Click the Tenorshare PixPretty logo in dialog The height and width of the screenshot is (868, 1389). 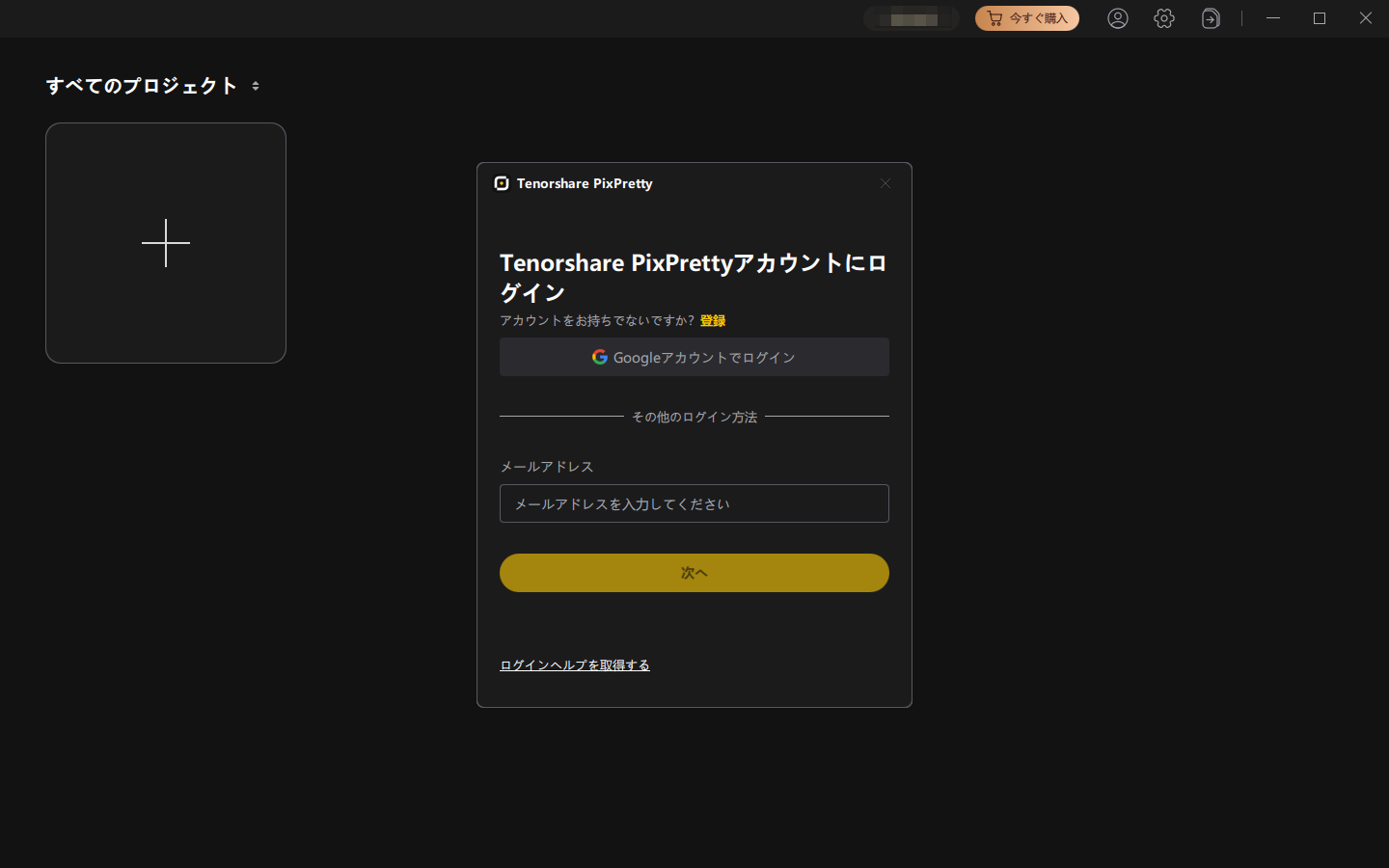click(502, 183)
